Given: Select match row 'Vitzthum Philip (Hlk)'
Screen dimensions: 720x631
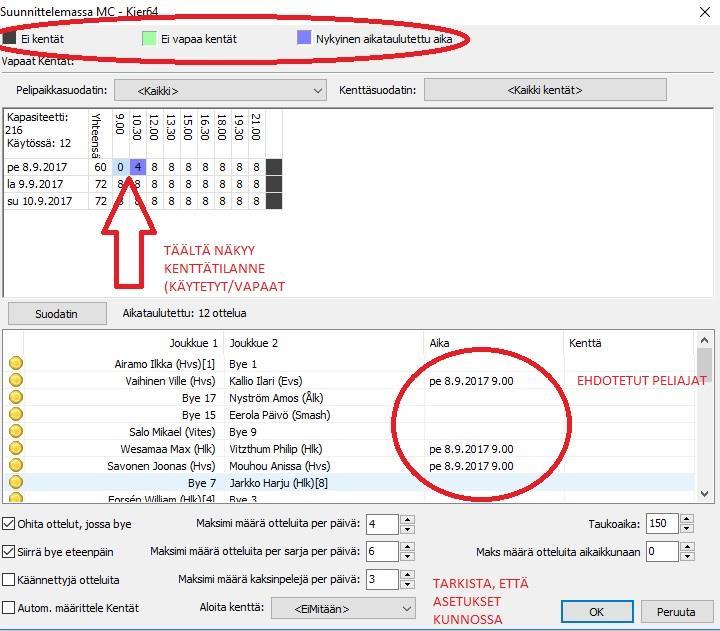Looking at the screenshot, I should point(276,449).
